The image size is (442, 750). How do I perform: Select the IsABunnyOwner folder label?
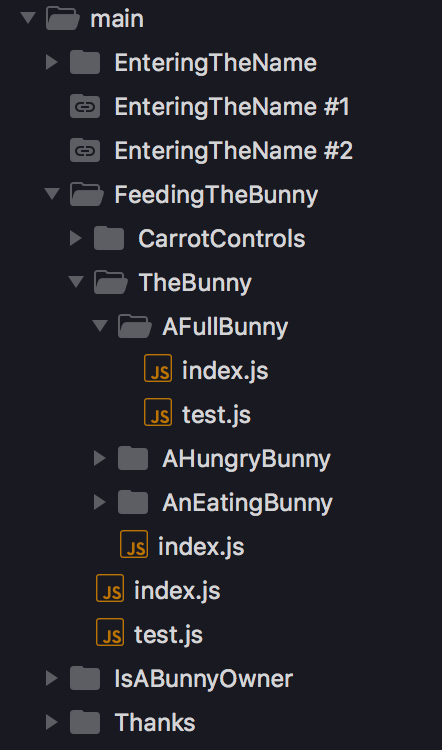[x=204, y=678]
